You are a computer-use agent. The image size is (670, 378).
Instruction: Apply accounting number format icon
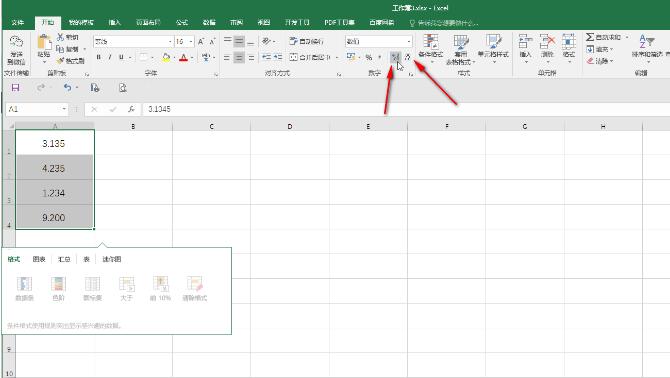351,57
